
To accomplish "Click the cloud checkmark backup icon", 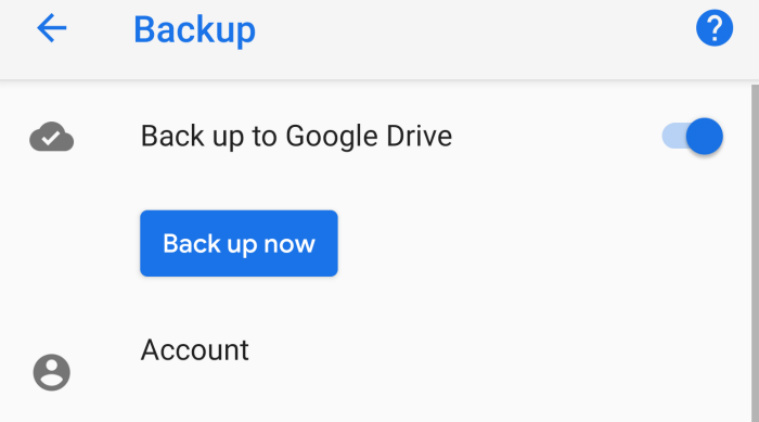I will point(52,136).
